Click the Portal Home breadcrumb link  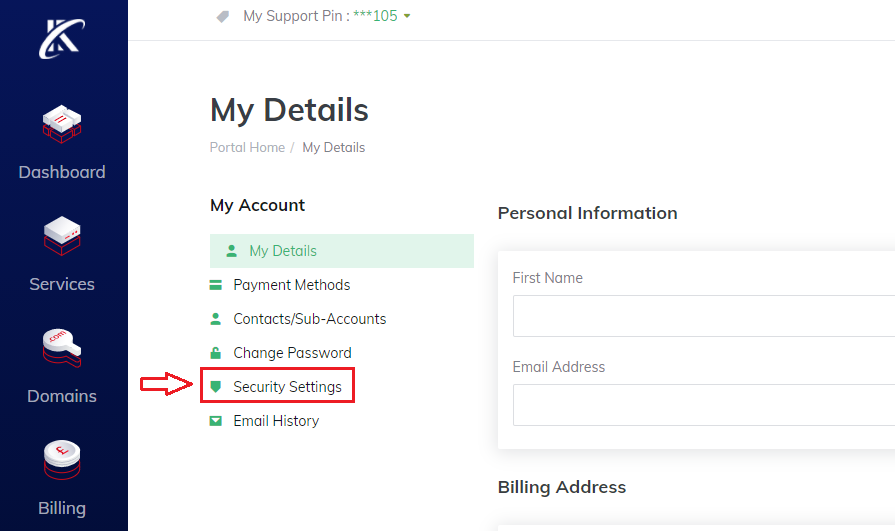click(x=247, y=147)
